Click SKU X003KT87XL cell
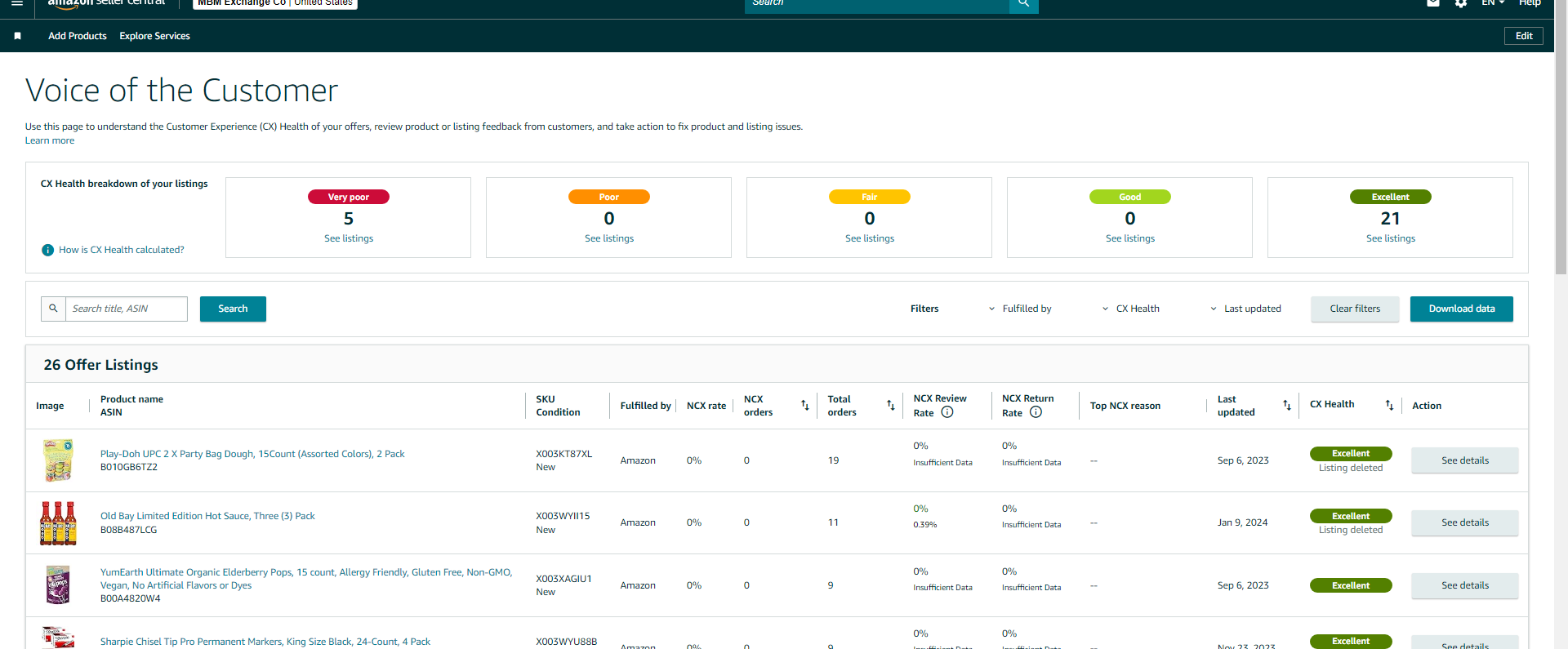1568x649 pixels. (x=564, y=454)
